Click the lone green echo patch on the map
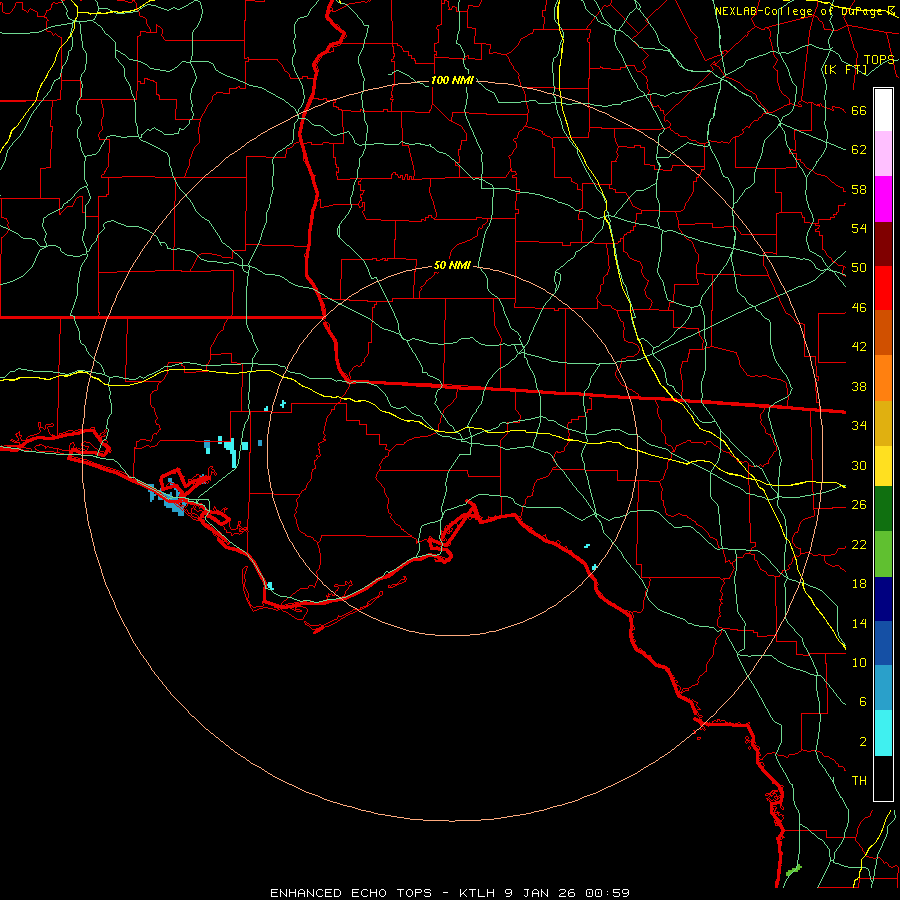Image resolution: width=900 pixels, height=900 pixels. click(x=793, y=870)
